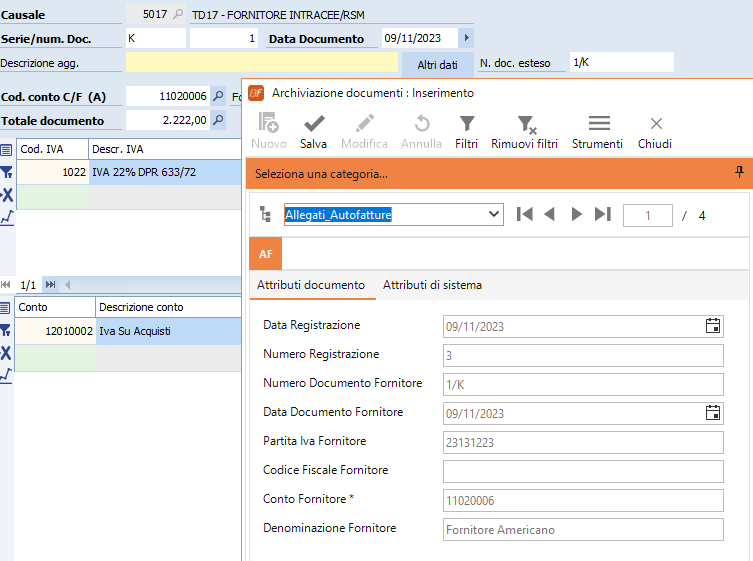Click the Altri dati button

tap(437, 64)
